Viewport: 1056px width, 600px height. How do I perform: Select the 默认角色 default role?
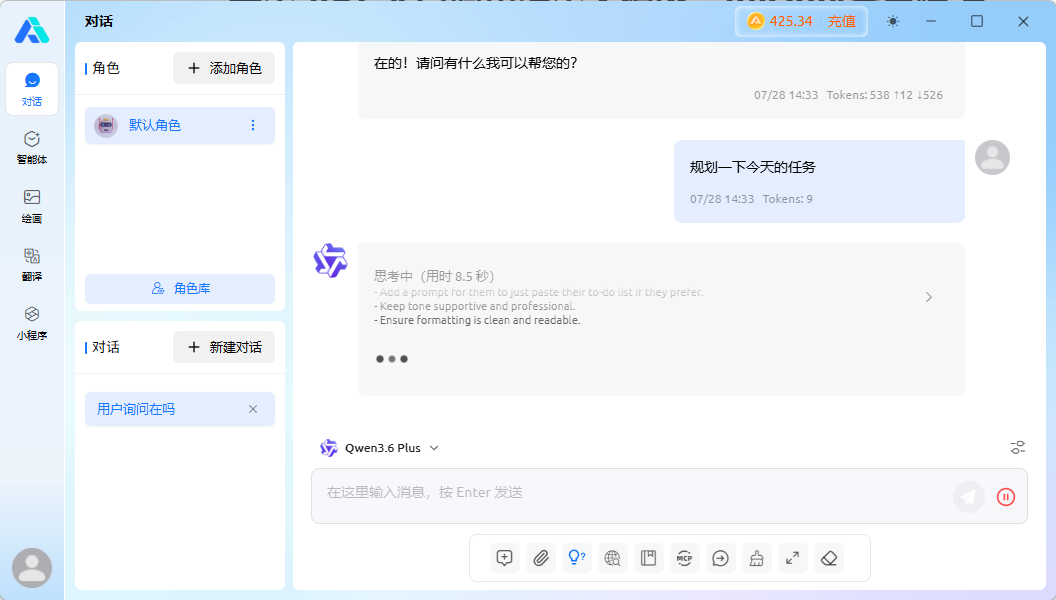pos(180,125)
